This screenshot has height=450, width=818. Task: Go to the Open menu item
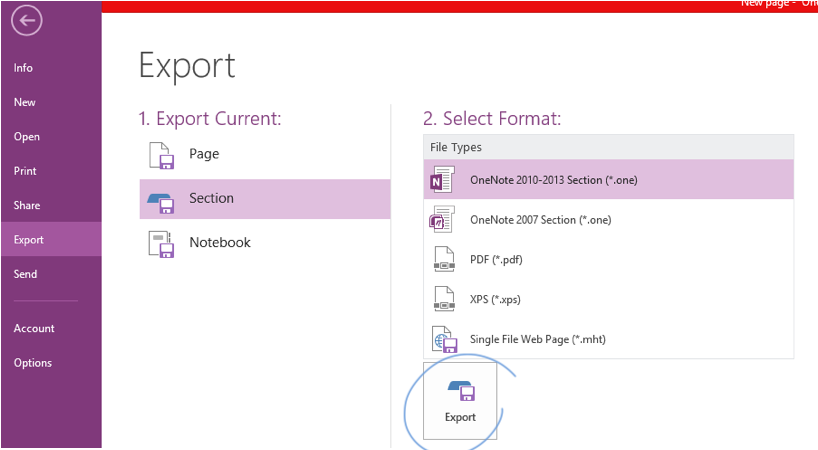pyautogui.click(x=27, y=137)
